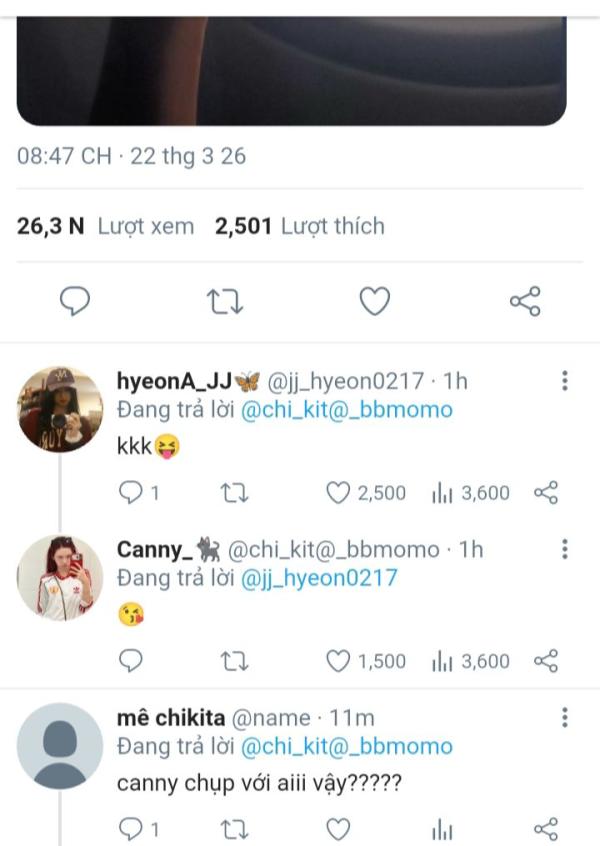This screenshot has height=846, width=600.
Task: Like Canny_'s kiss emoji reply
Action: 340,661
